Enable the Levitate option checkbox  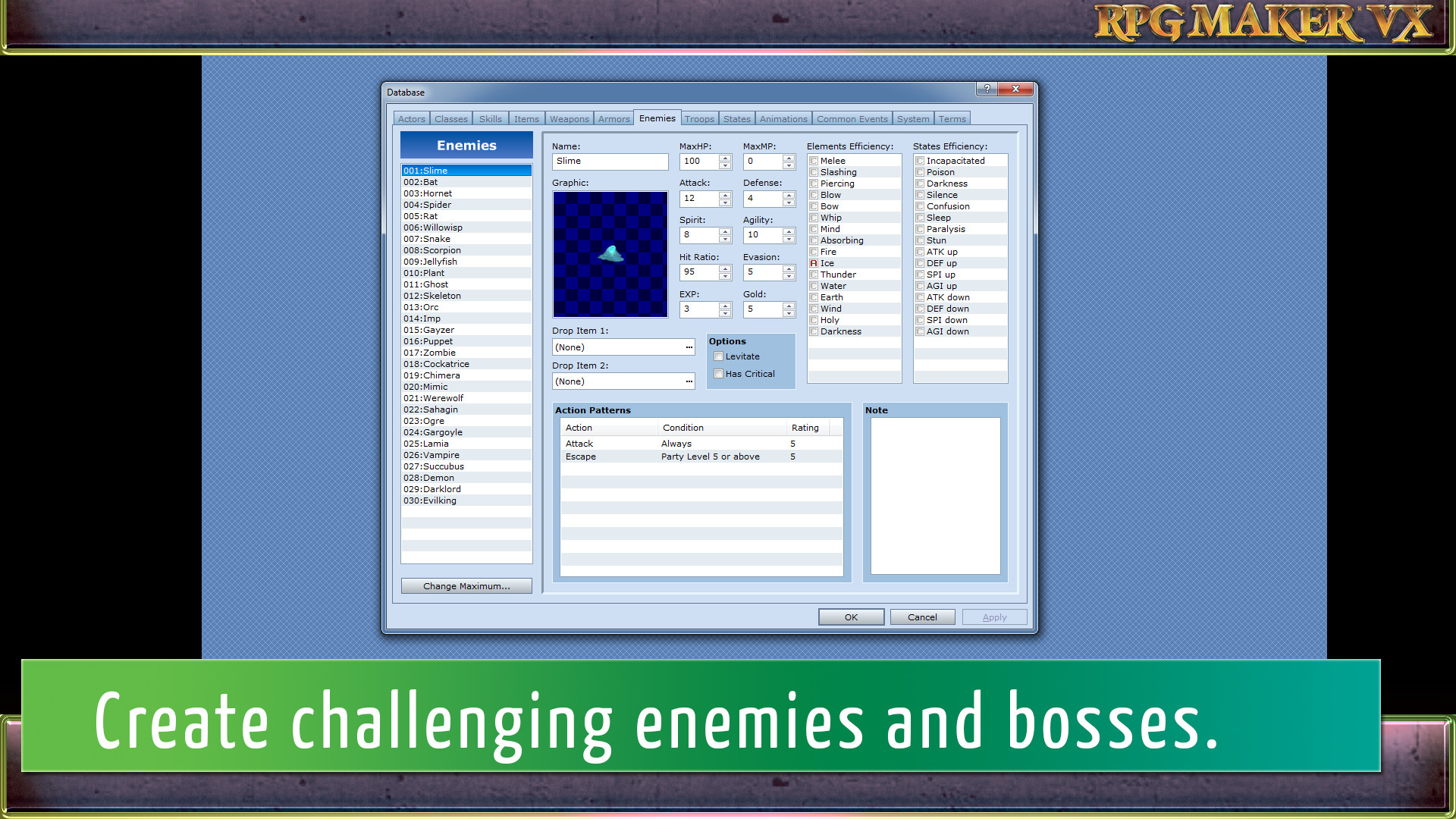[720, 356]
